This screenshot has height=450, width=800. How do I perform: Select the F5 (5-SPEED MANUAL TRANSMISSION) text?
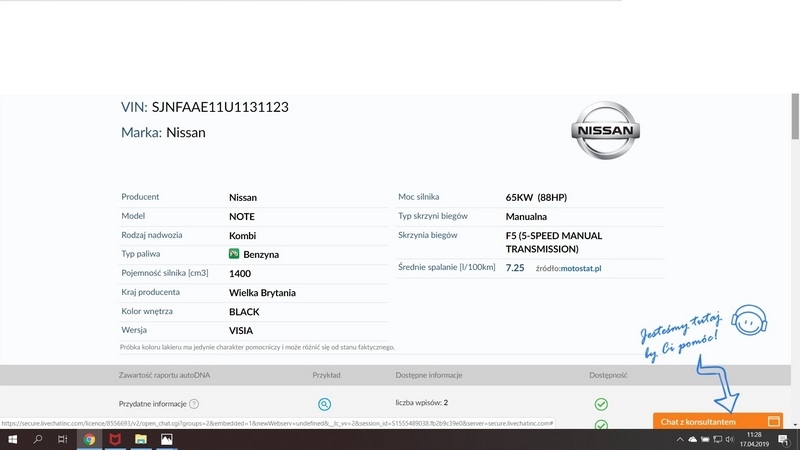coord(554,242)
